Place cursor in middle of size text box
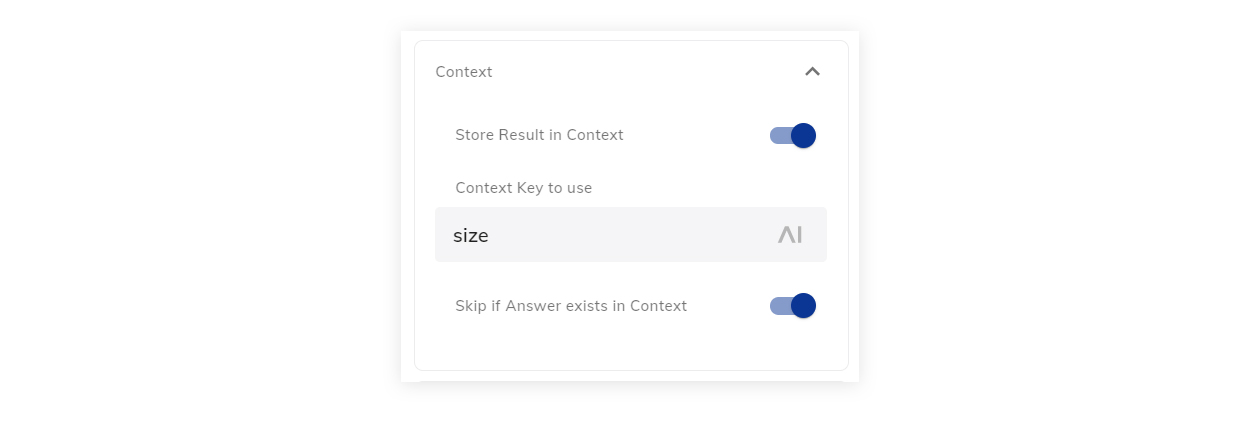This screenshot has height=421, width=1260. click(x=631, y=235)
